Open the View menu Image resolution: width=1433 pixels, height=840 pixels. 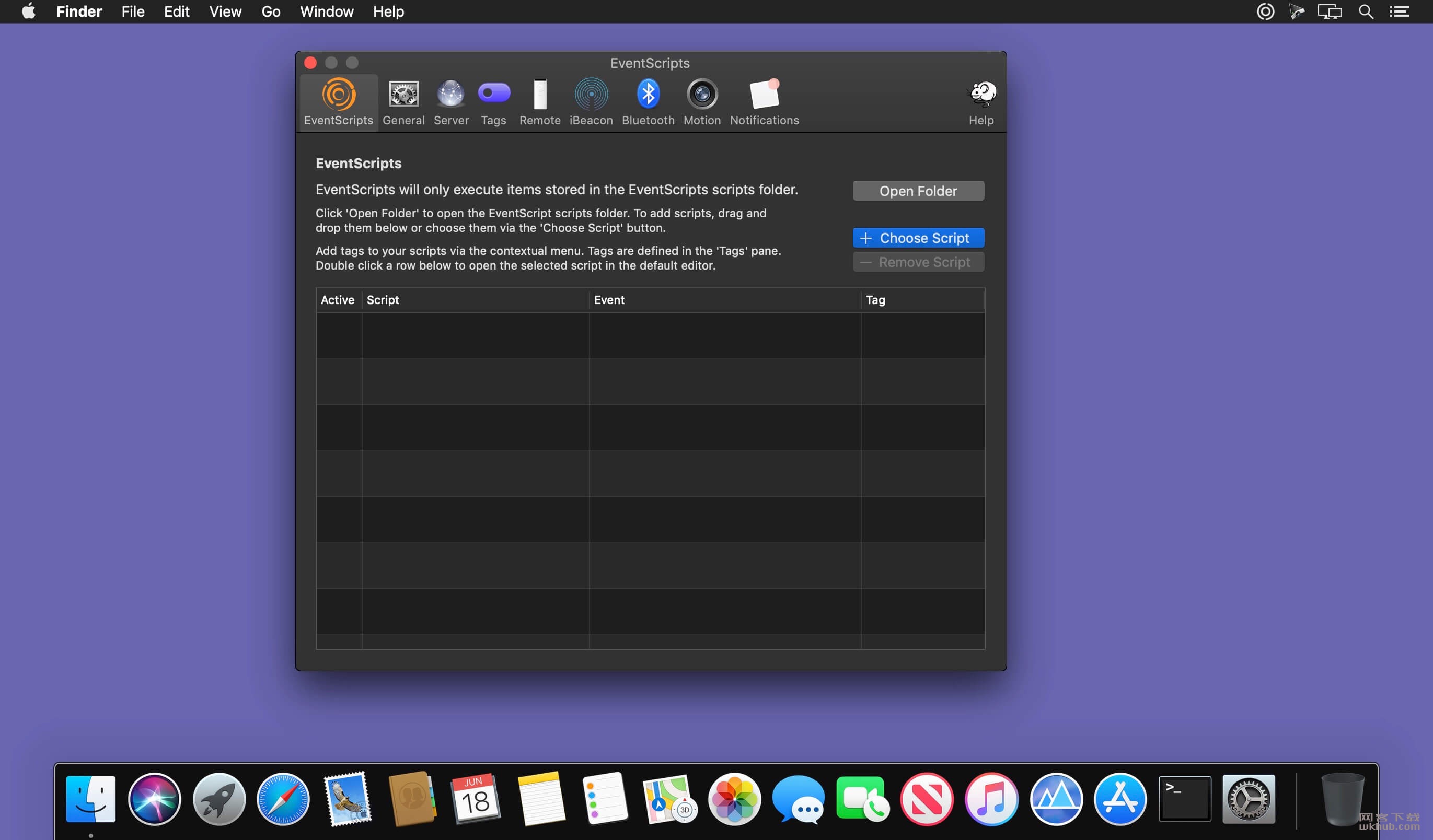pyautogui.click(x=225, y=11)
